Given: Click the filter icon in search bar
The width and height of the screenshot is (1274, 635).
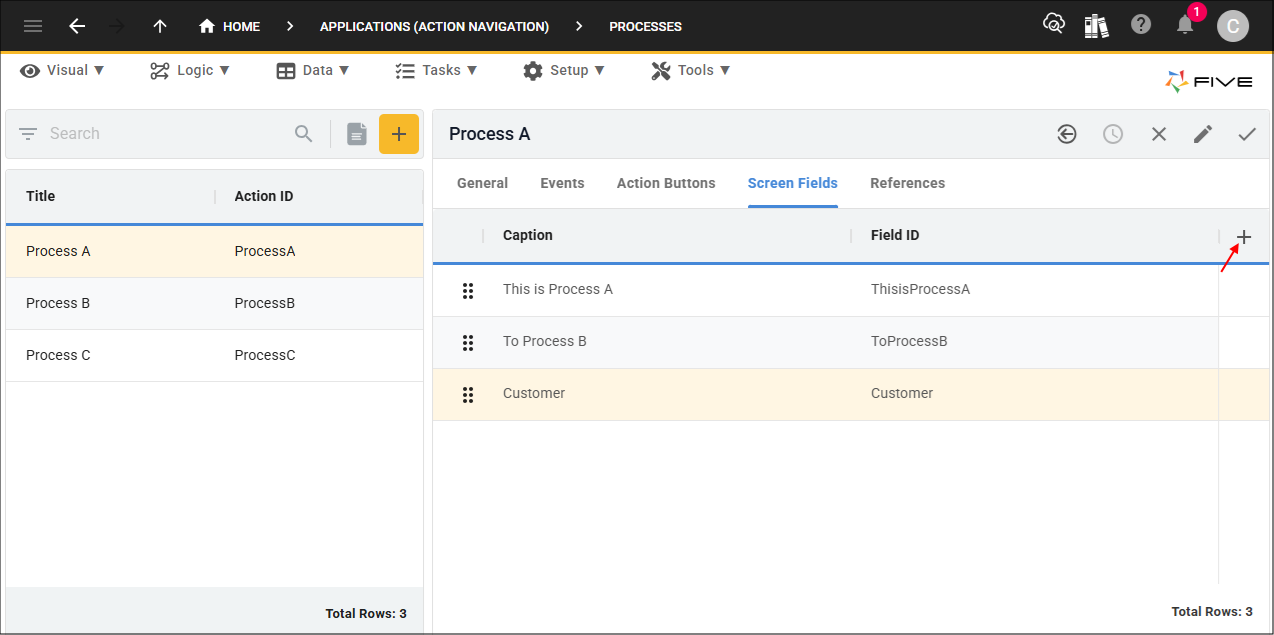Looking at the screenshot, I should point(28,134).
